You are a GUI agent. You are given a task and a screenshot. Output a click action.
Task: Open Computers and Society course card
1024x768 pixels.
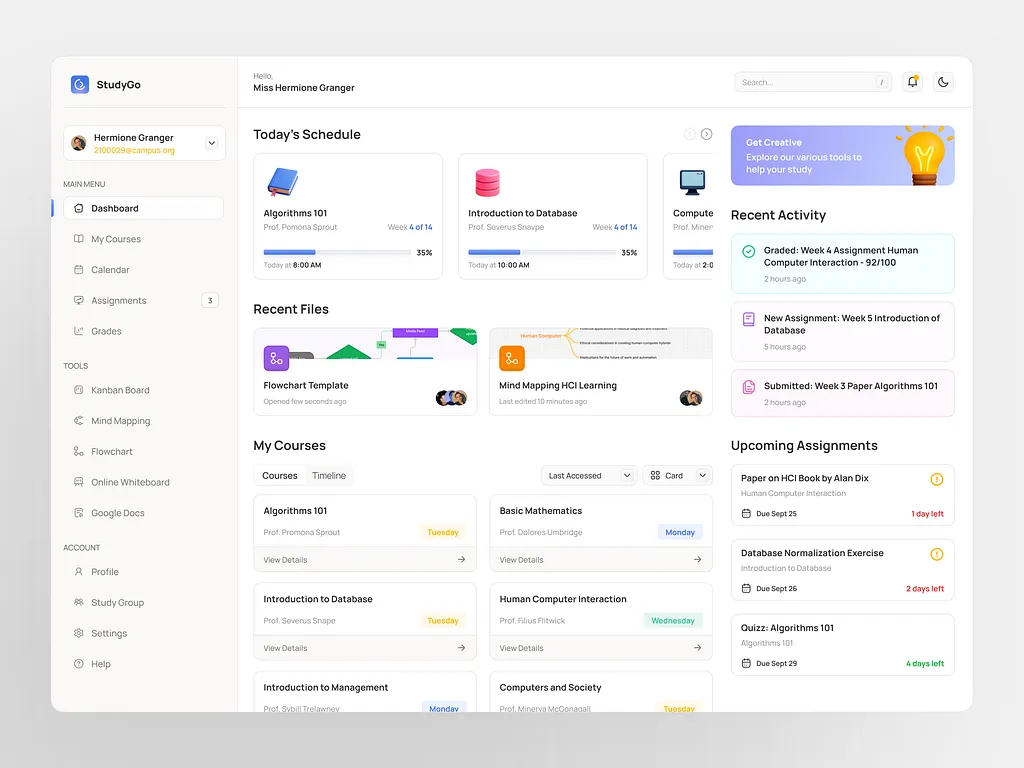[x=601, y=692]
